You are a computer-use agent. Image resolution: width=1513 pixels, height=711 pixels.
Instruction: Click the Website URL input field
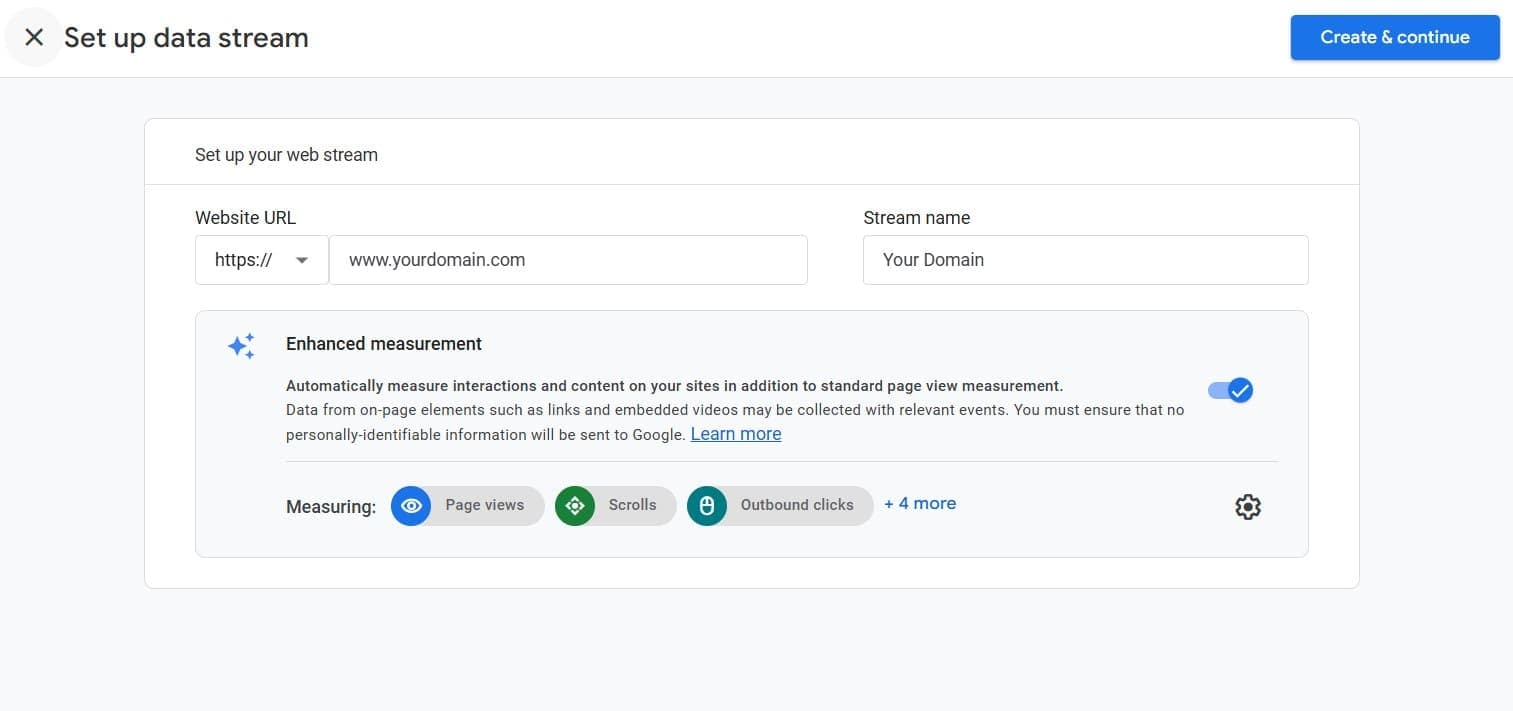click(x=568, y=259)
